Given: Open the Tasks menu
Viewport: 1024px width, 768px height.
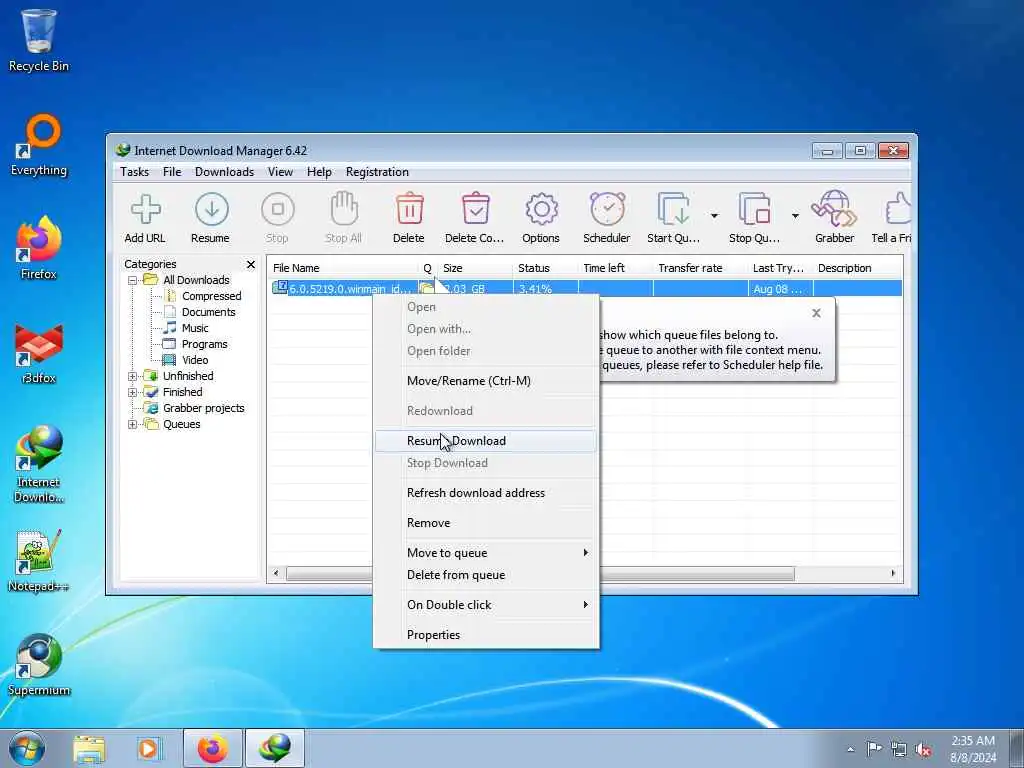Looking at the screenshot, I should pos(135,172).
